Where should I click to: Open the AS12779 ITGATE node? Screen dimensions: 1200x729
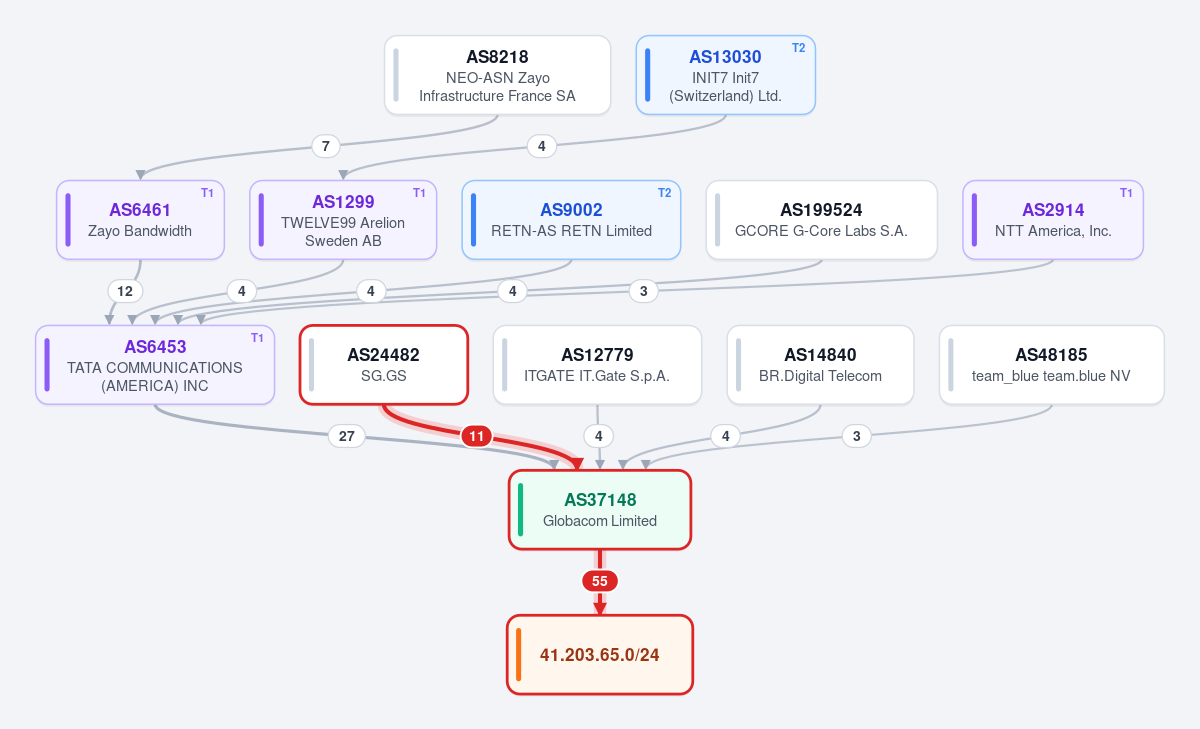tap(597, 365)
